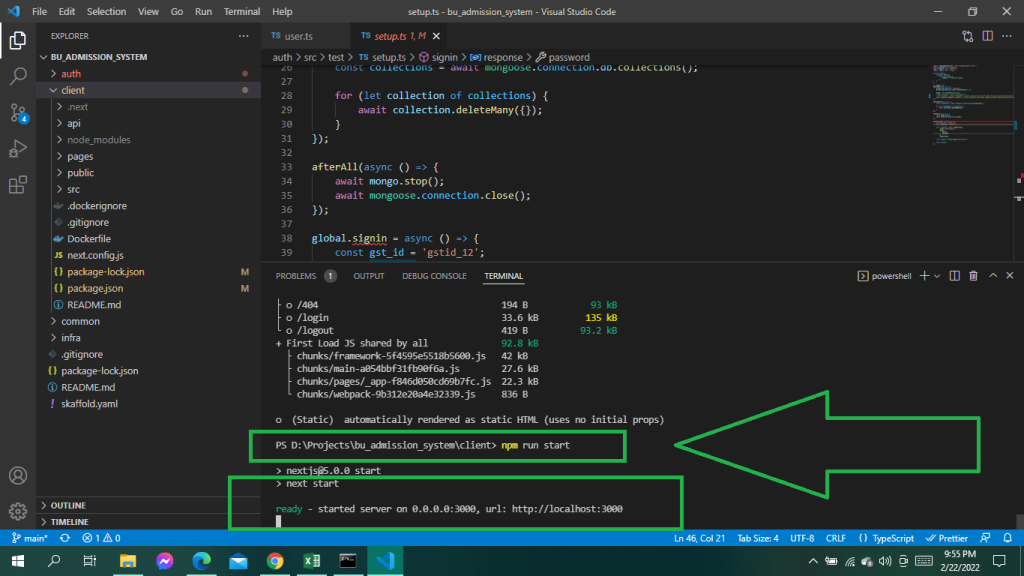Open the Terminal menu
Viewport: 1024px width, 576px height.
[x=242, y=12]
